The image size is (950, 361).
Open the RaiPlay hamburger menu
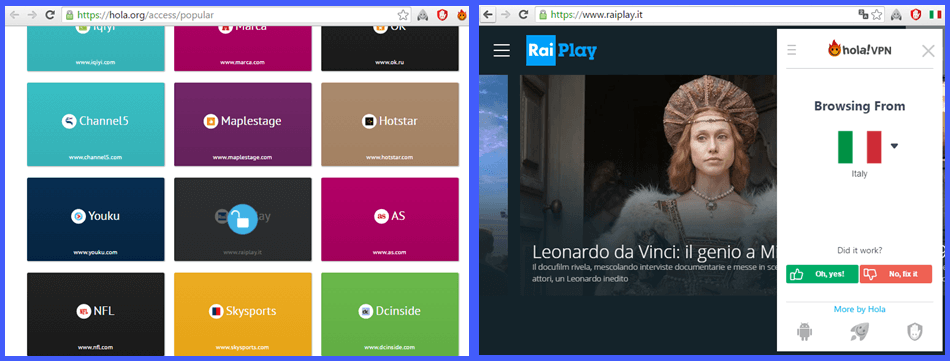502,51
